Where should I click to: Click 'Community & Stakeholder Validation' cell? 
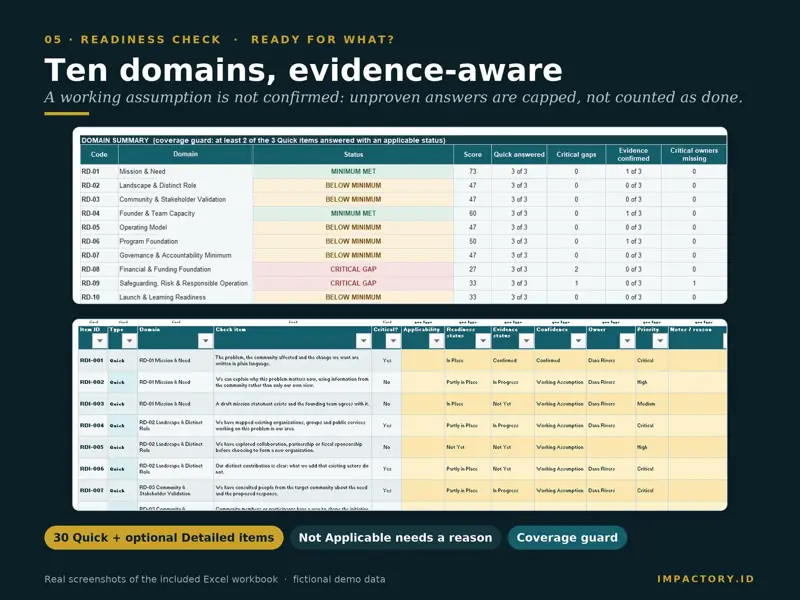pos(185,199)
